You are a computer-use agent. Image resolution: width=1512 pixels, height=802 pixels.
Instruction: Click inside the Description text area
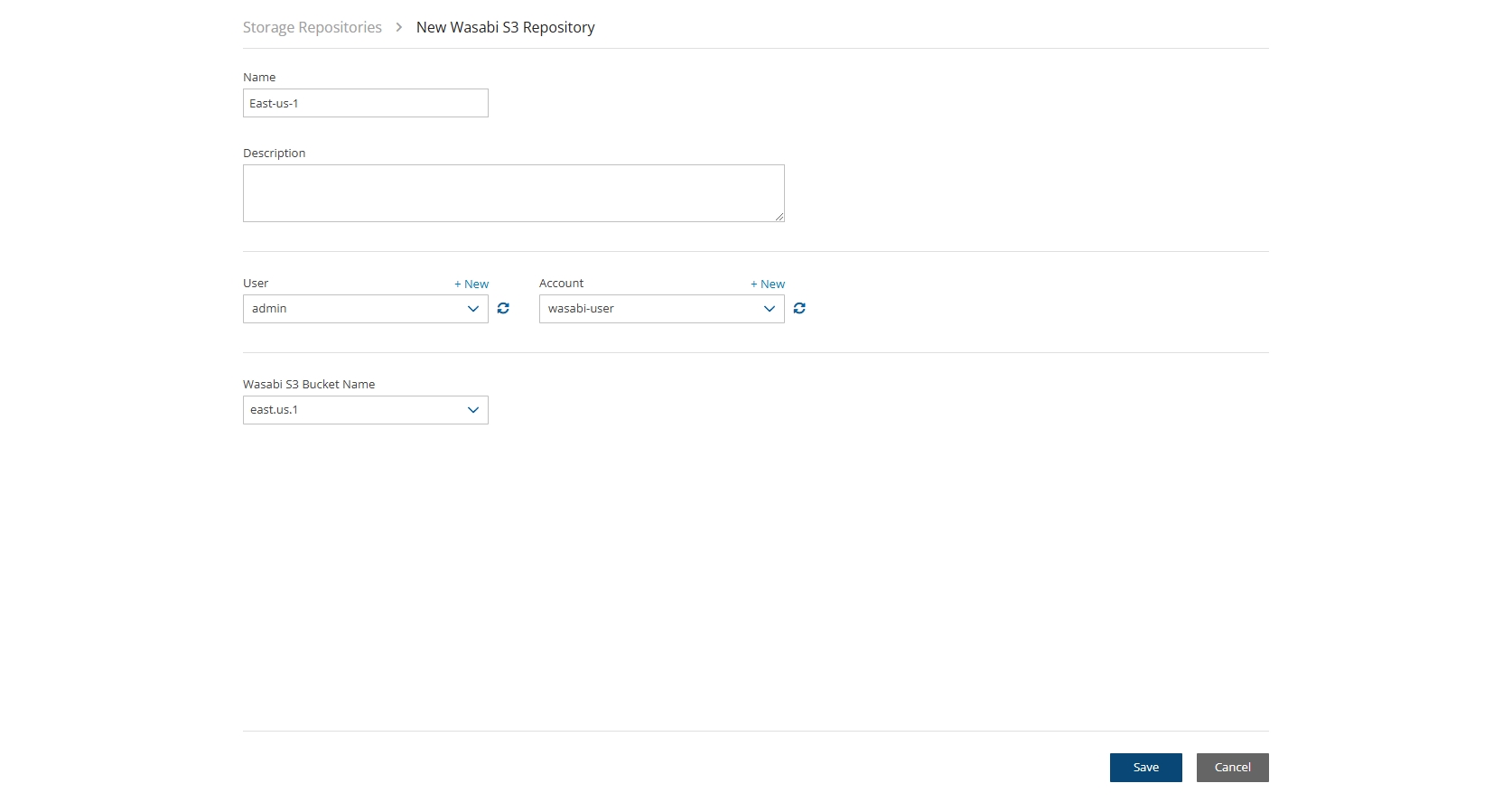click(513, 193)
